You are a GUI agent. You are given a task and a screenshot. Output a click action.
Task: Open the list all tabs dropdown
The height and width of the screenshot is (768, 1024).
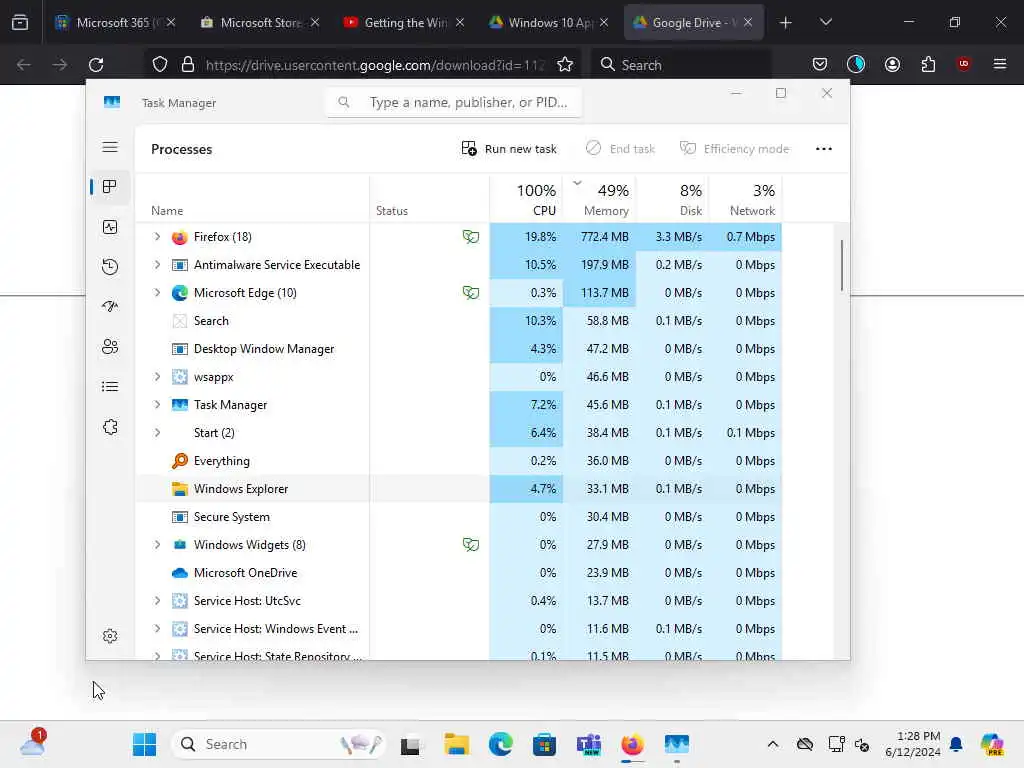pyautogui.click(x=825, y=22)
